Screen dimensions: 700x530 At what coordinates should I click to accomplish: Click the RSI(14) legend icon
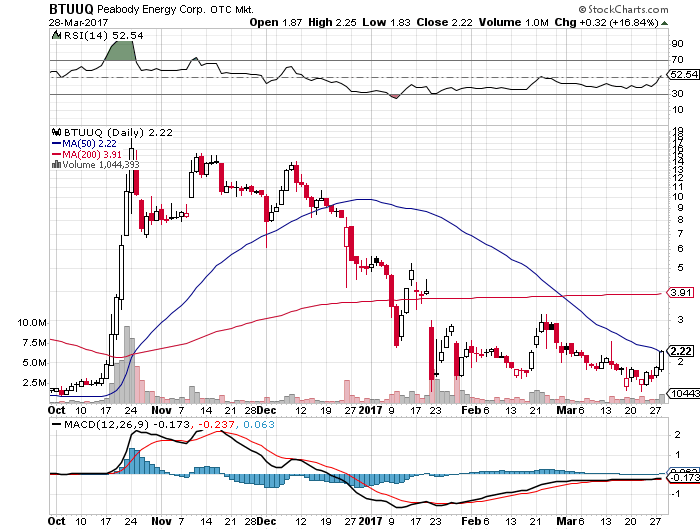click(56, 35)
